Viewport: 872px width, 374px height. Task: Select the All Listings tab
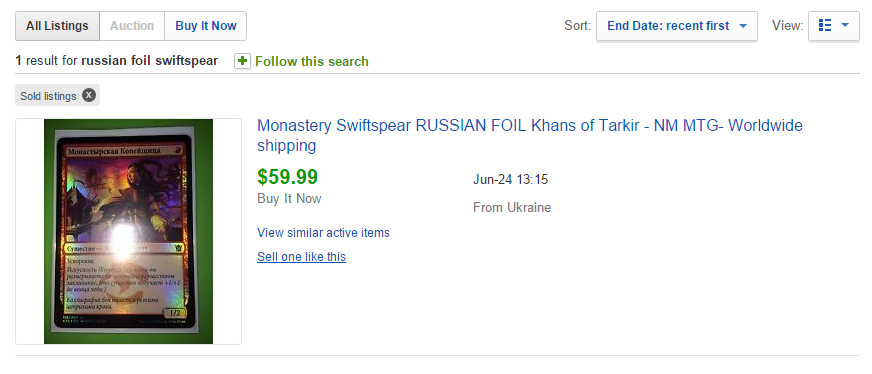tap(57, 26)
